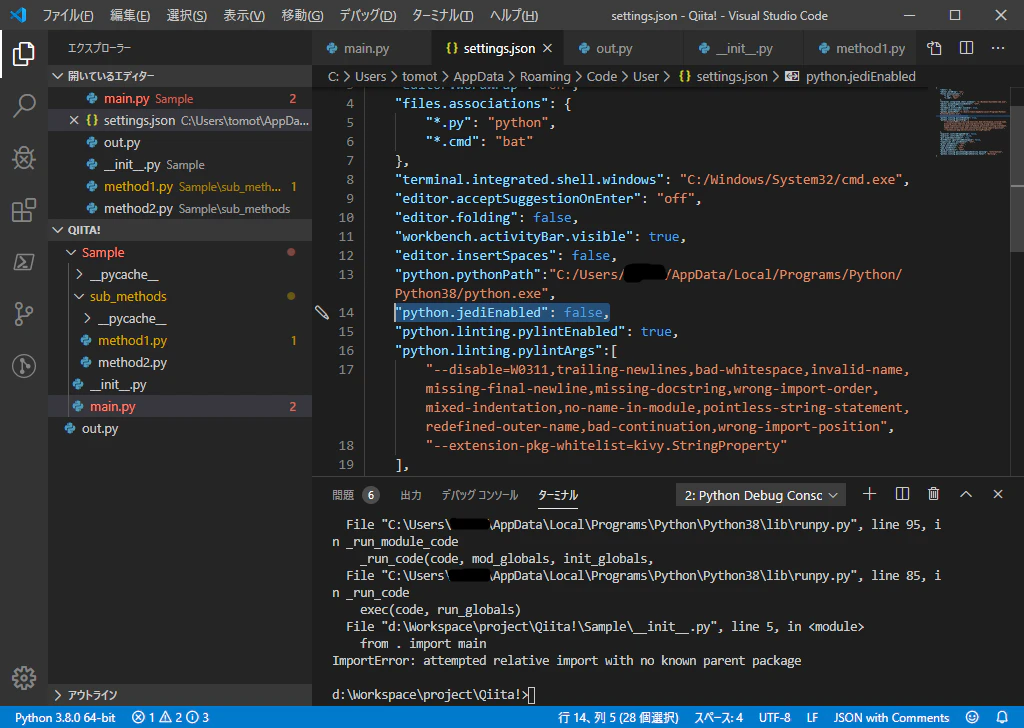This screenshot has width=1024, height=728.
Task: Click the errors and warnings status indicator
Action: tap(170, 718)
